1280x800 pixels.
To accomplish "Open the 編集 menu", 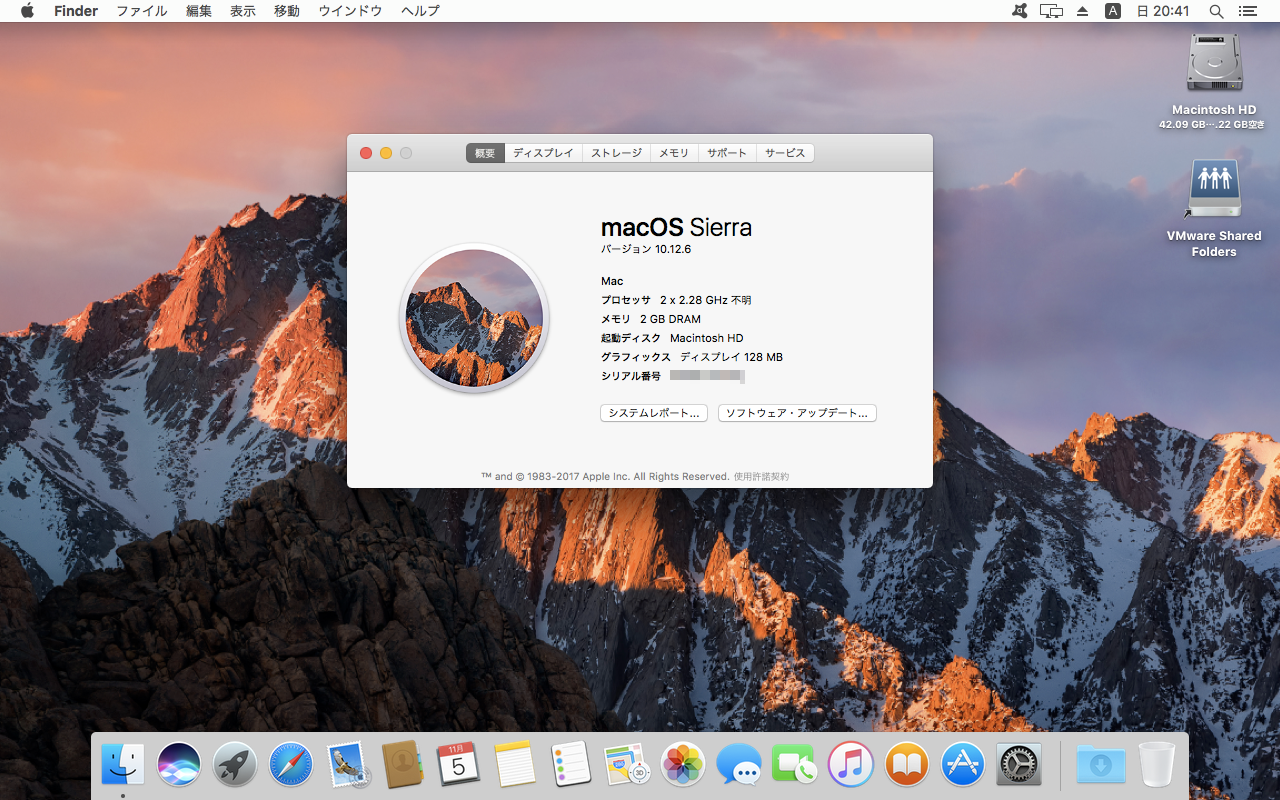I will pos(199,11).
